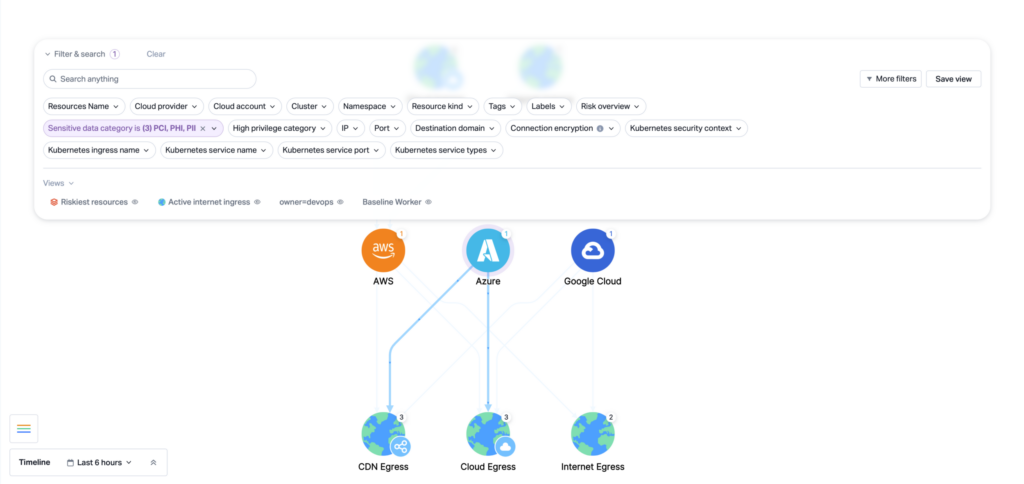The width and height of the screenshot is (1024, 484).
Task: Open the Risk overview filter dropdown
Action: (611, 106)
